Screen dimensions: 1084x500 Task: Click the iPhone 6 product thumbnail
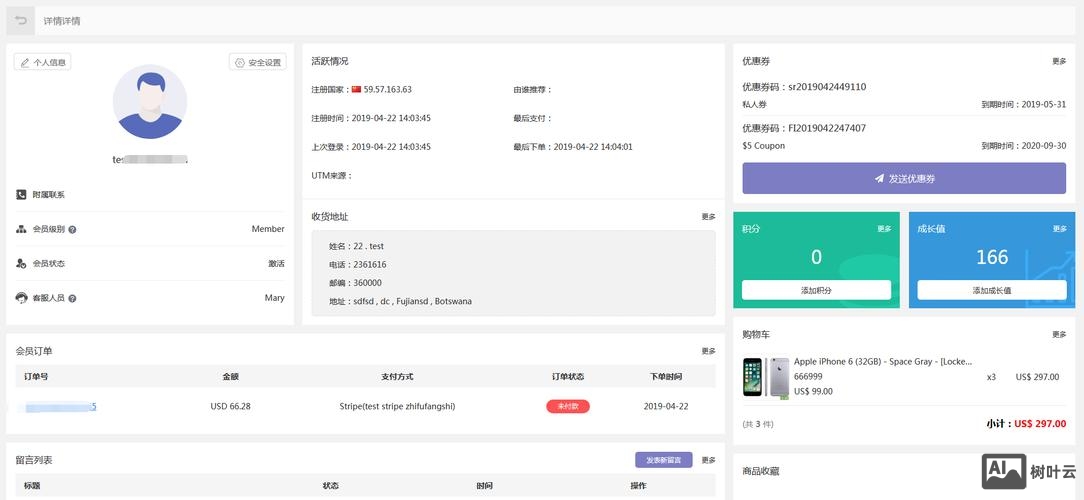tap(766, 377)
